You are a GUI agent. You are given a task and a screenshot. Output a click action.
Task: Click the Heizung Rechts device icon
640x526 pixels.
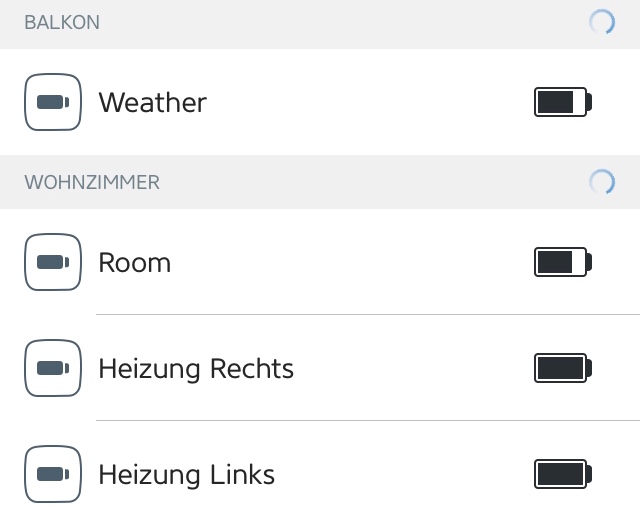52,369
